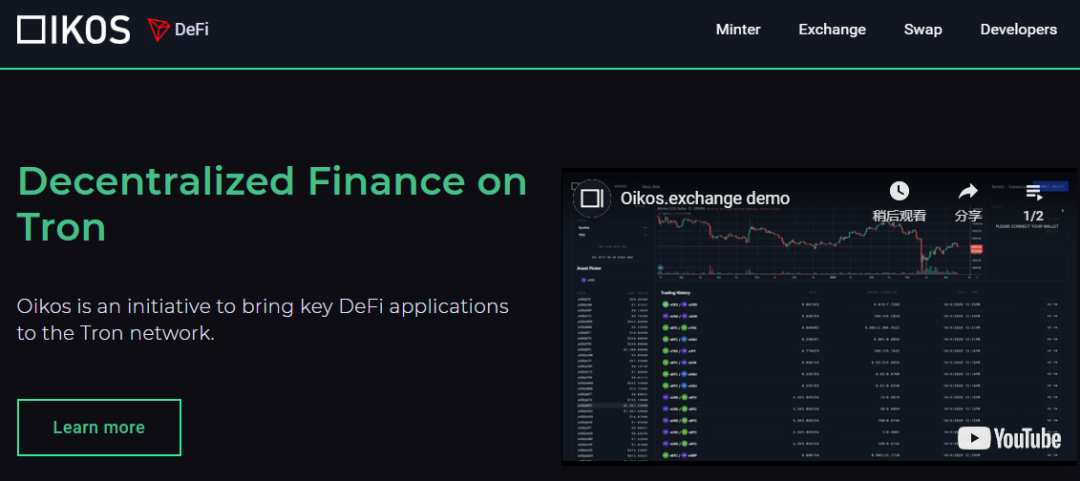Open the Minter page

point(738,30)
